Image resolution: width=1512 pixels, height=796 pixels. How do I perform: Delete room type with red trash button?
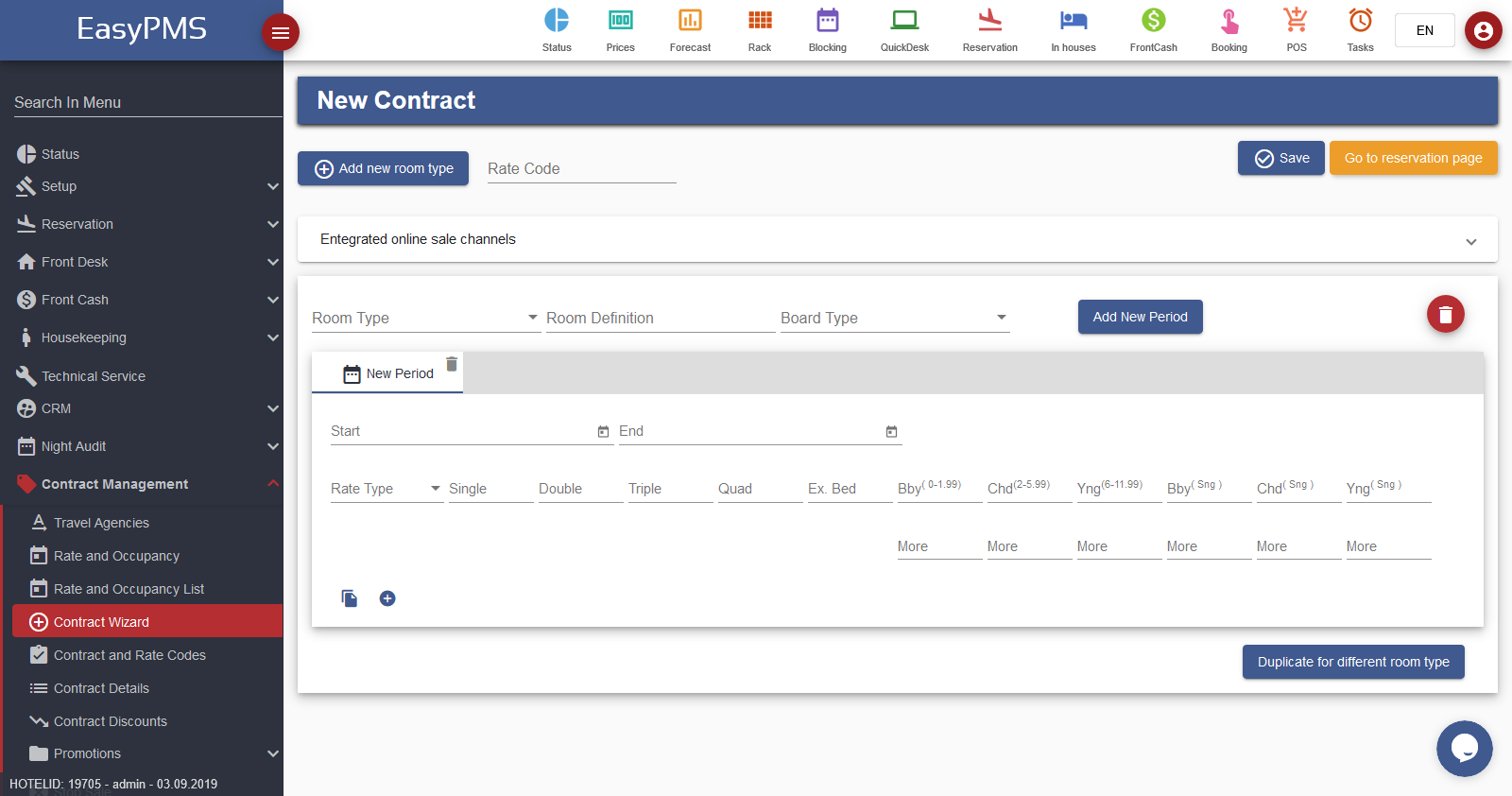click(1446, 314)
